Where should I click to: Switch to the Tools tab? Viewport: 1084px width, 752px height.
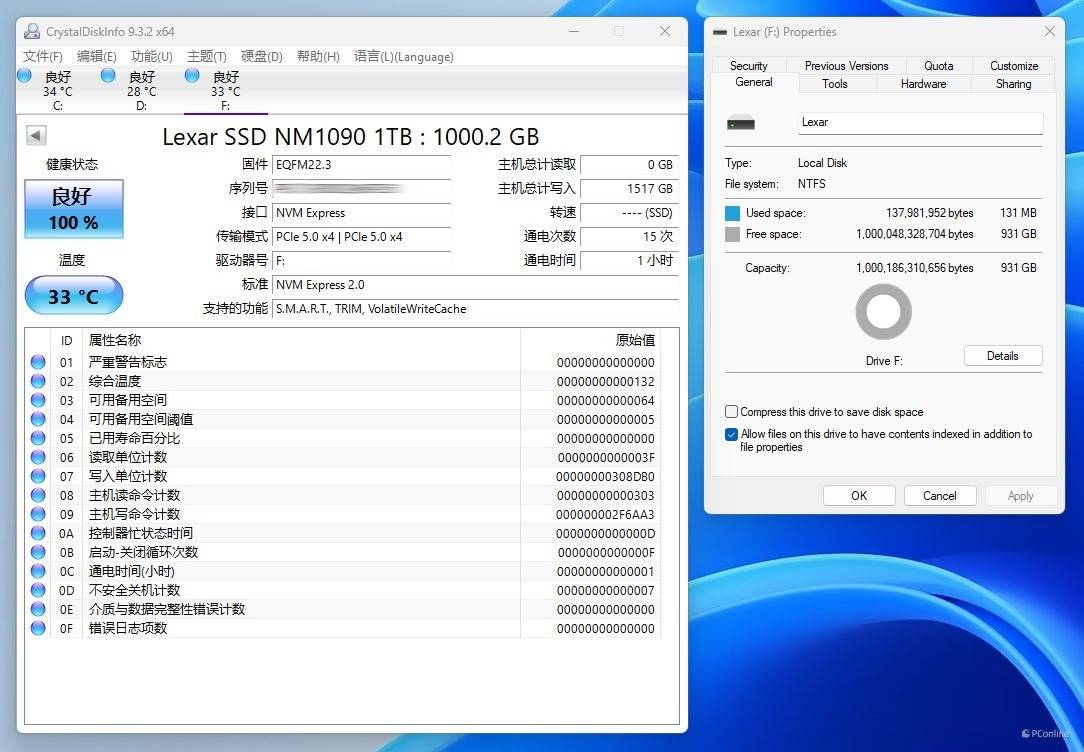834,84
